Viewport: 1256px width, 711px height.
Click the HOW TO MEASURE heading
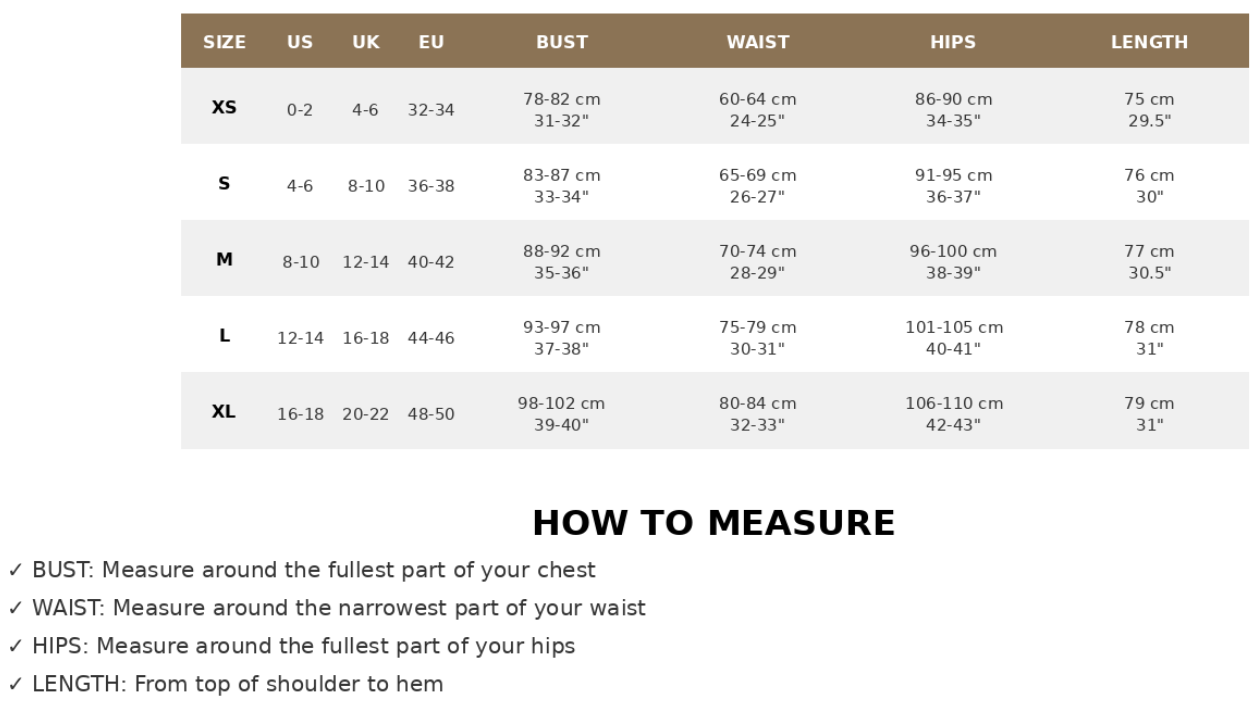coord(713,523)
